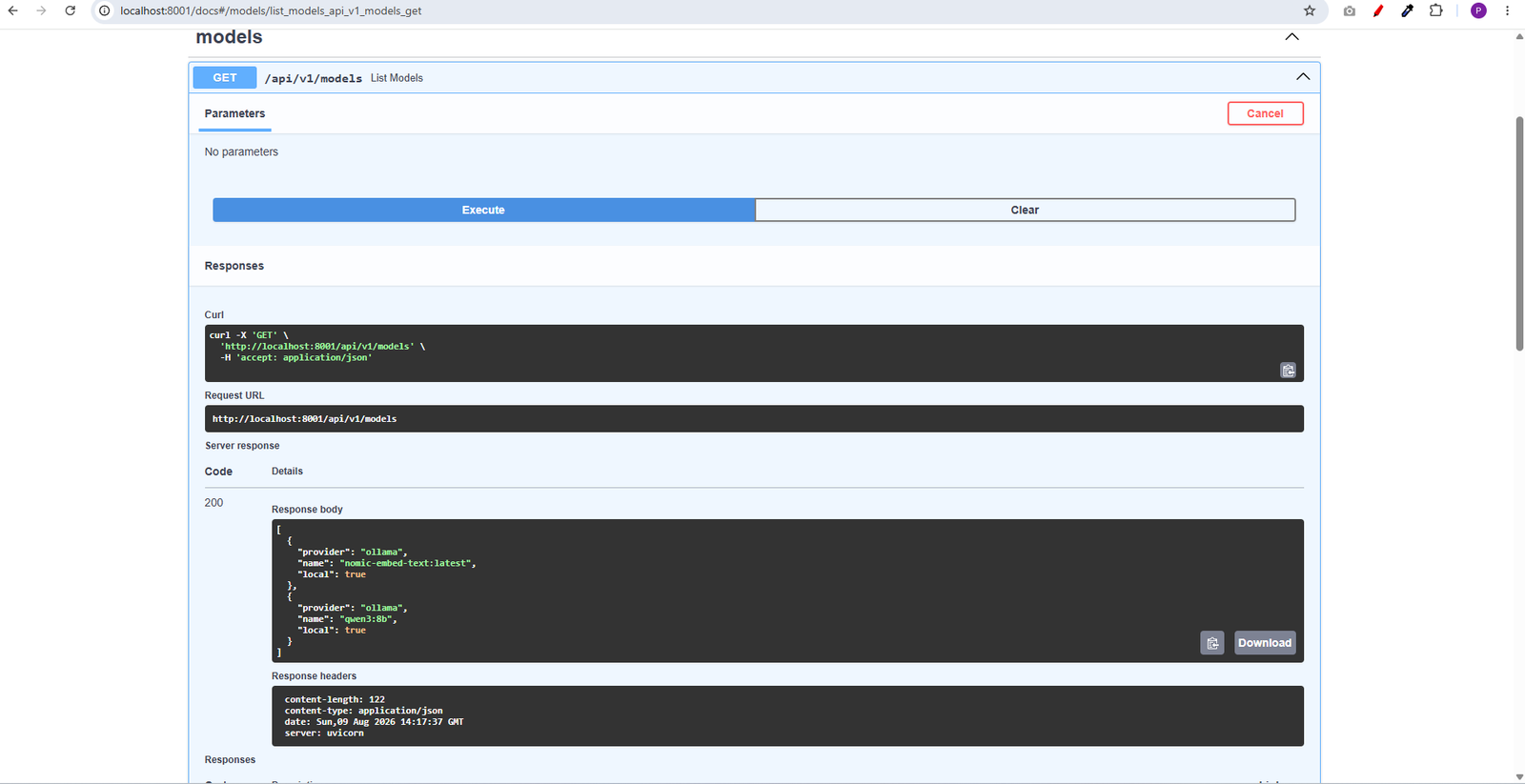Viewport: 1525px width, 784px height.
Task: Go forward using the browser forward arrow
Action: (x=41, y=10)
